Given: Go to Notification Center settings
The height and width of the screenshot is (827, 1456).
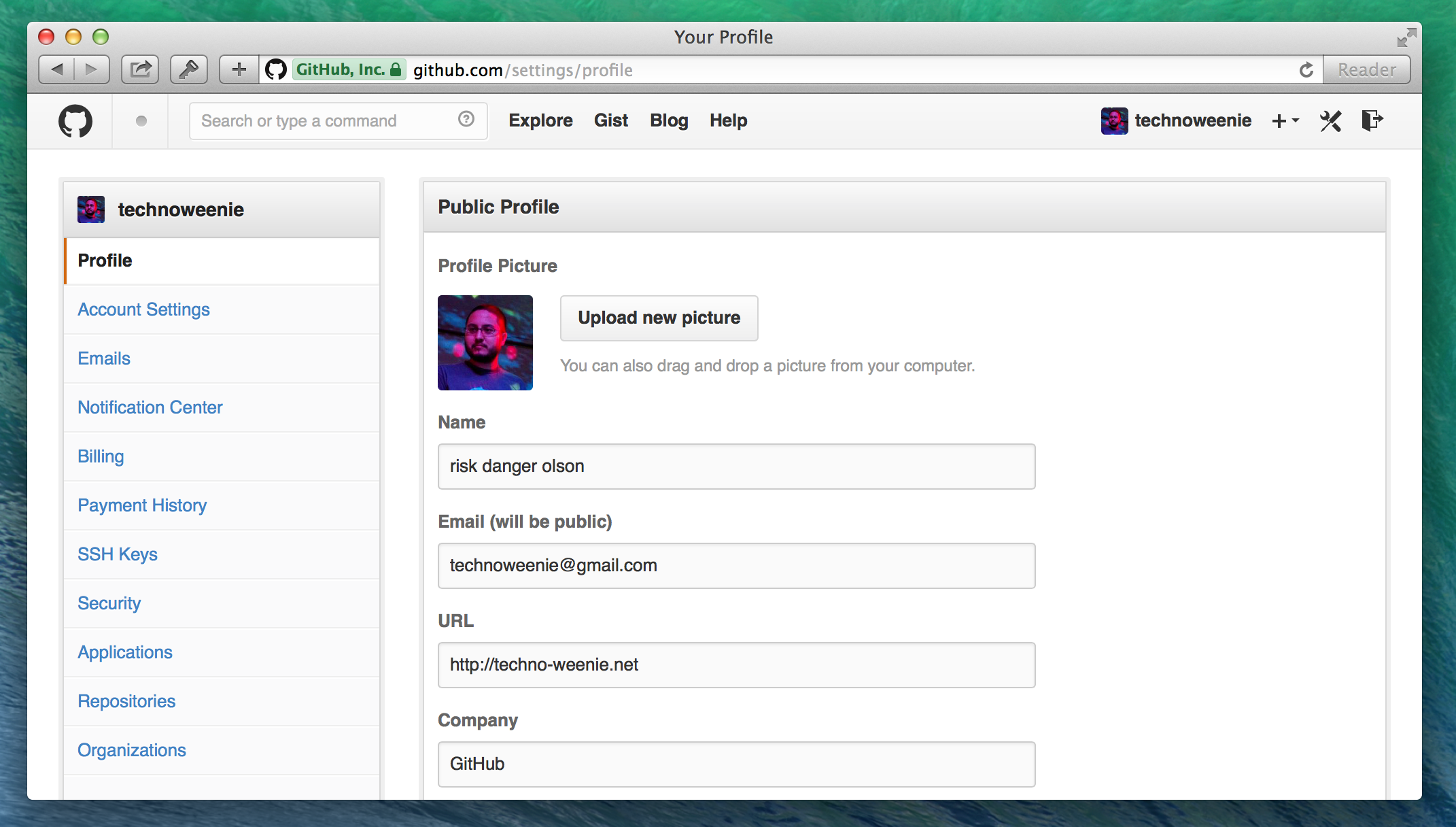Looking at the screenshot, I should click(x=150, y=407).
